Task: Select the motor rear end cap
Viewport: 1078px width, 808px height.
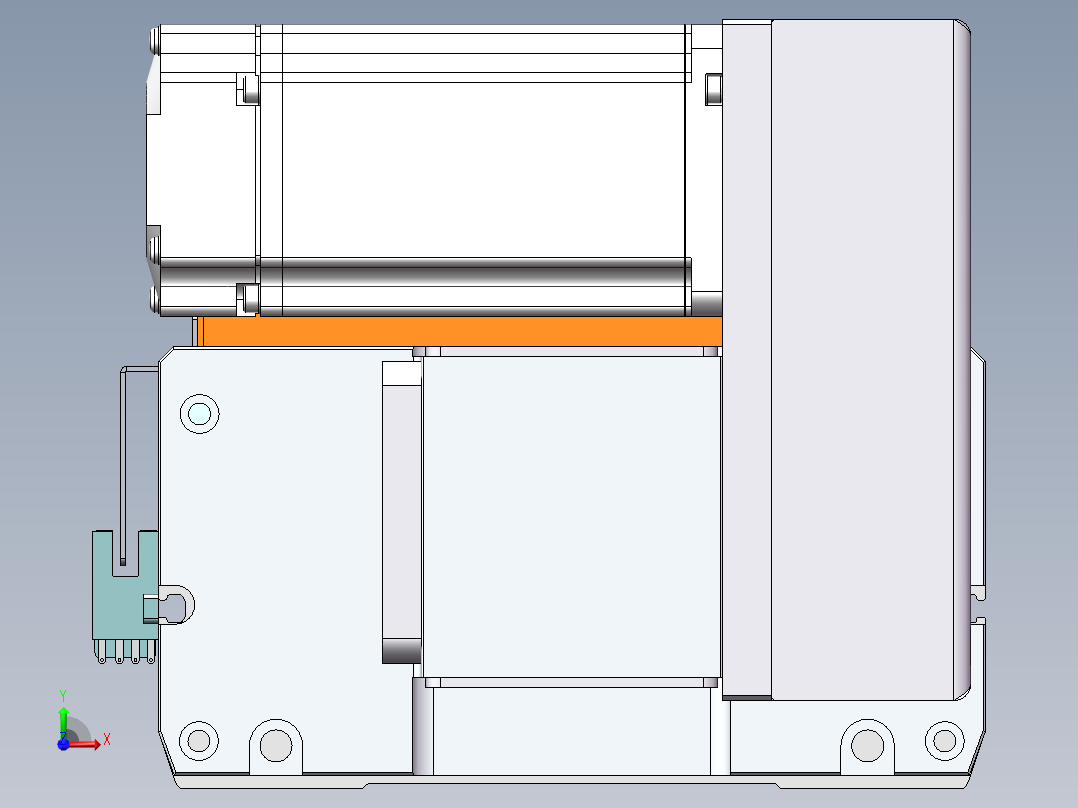Action: (x=201, y=170)
